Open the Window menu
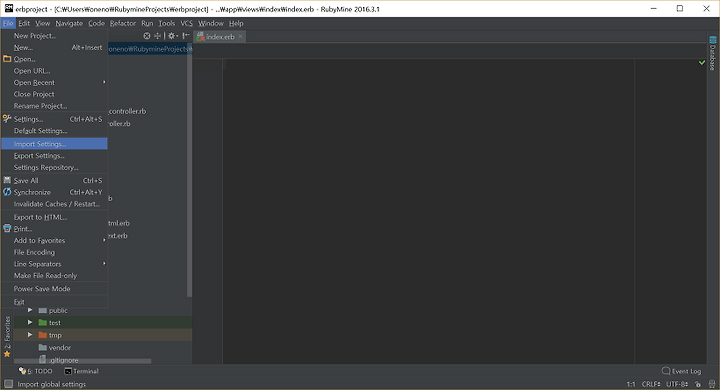Image resolution: width=720 pixels, height=390 pixels. pyautogui.click(x=211, y=23)
